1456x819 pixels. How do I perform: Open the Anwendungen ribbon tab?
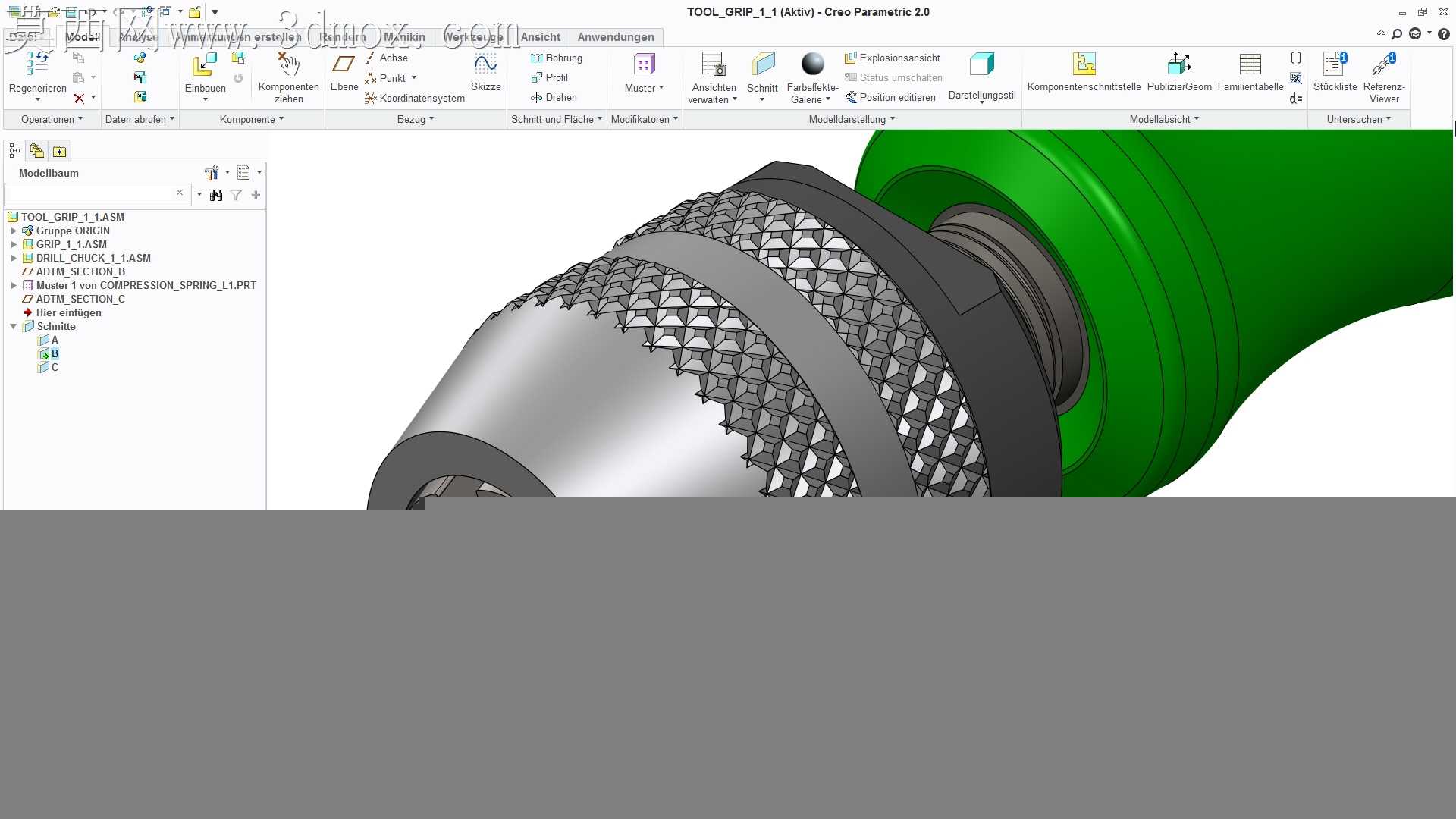point(616,37)
